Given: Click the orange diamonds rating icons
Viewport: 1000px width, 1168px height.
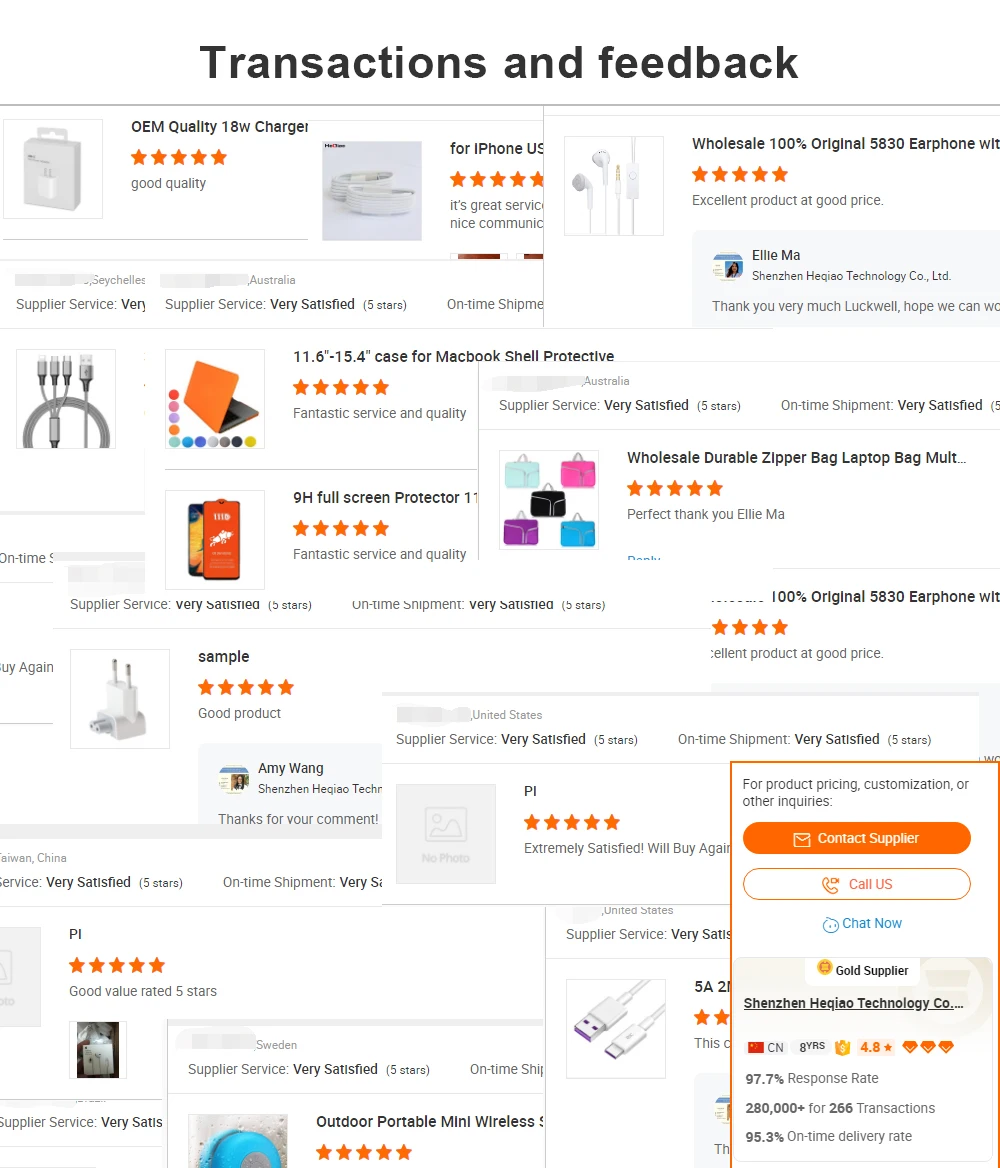Looking at the screenshot, I should point(928,1047).
